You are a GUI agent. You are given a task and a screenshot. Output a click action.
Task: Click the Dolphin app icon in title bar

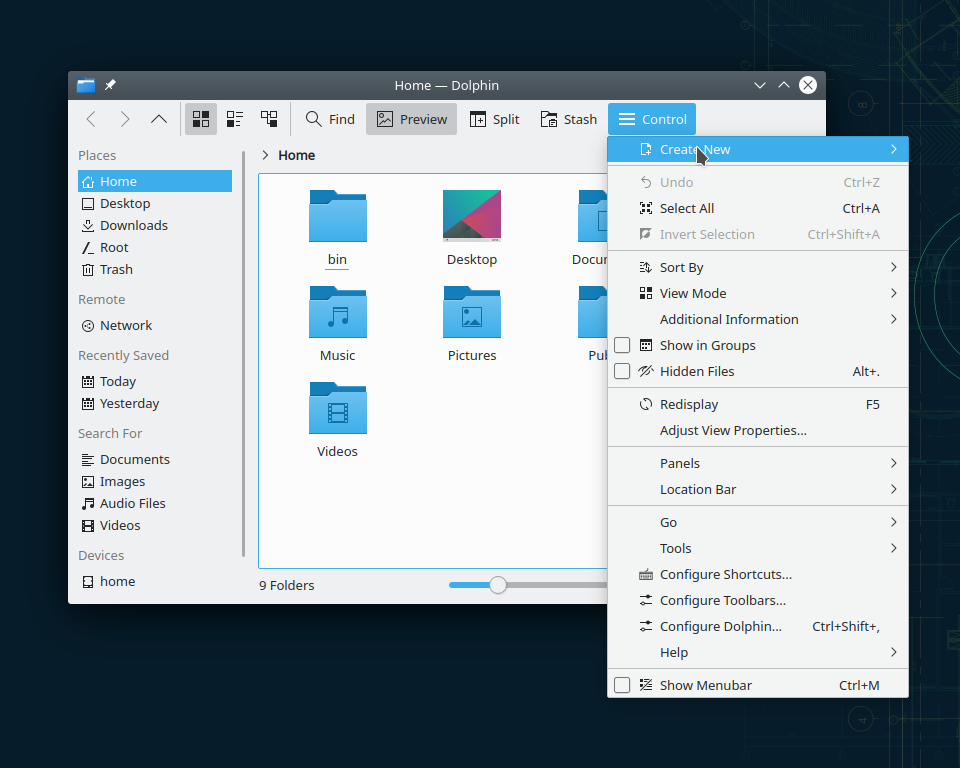coord(86,85)
